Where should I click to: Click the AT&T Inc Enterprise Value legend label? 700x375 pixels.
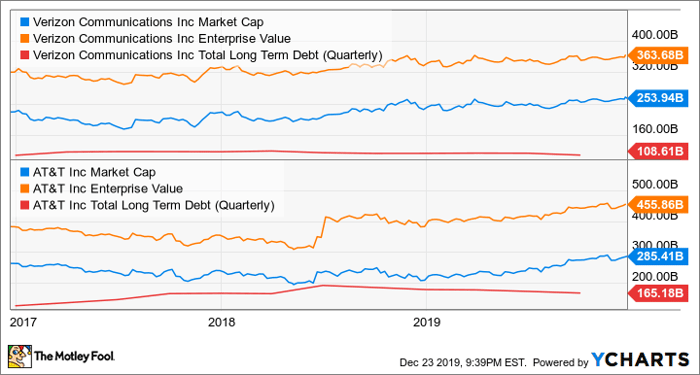click(108, 189)
